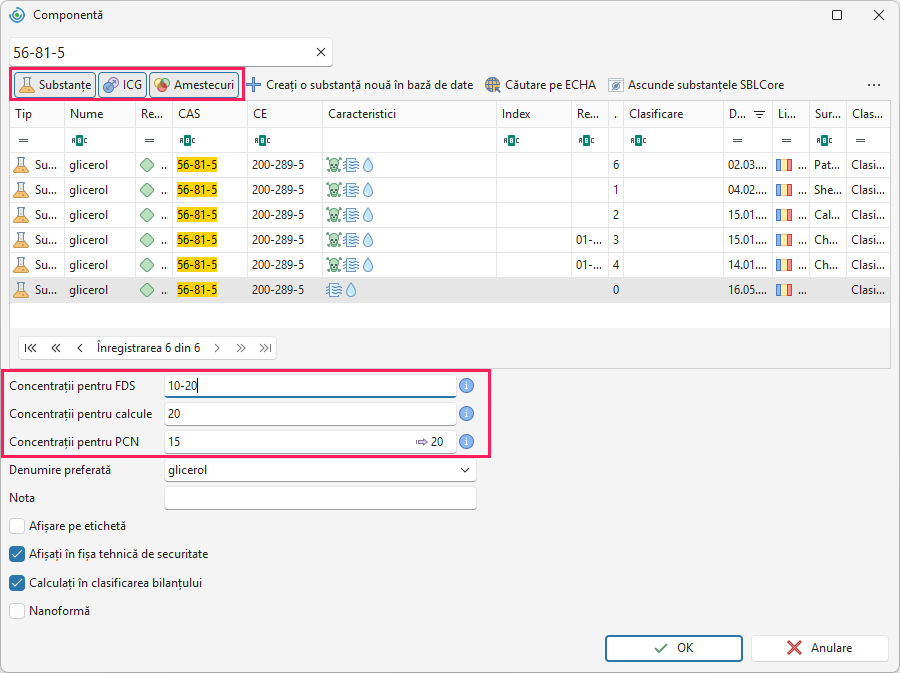Open the Tip column filter operator

24,140
